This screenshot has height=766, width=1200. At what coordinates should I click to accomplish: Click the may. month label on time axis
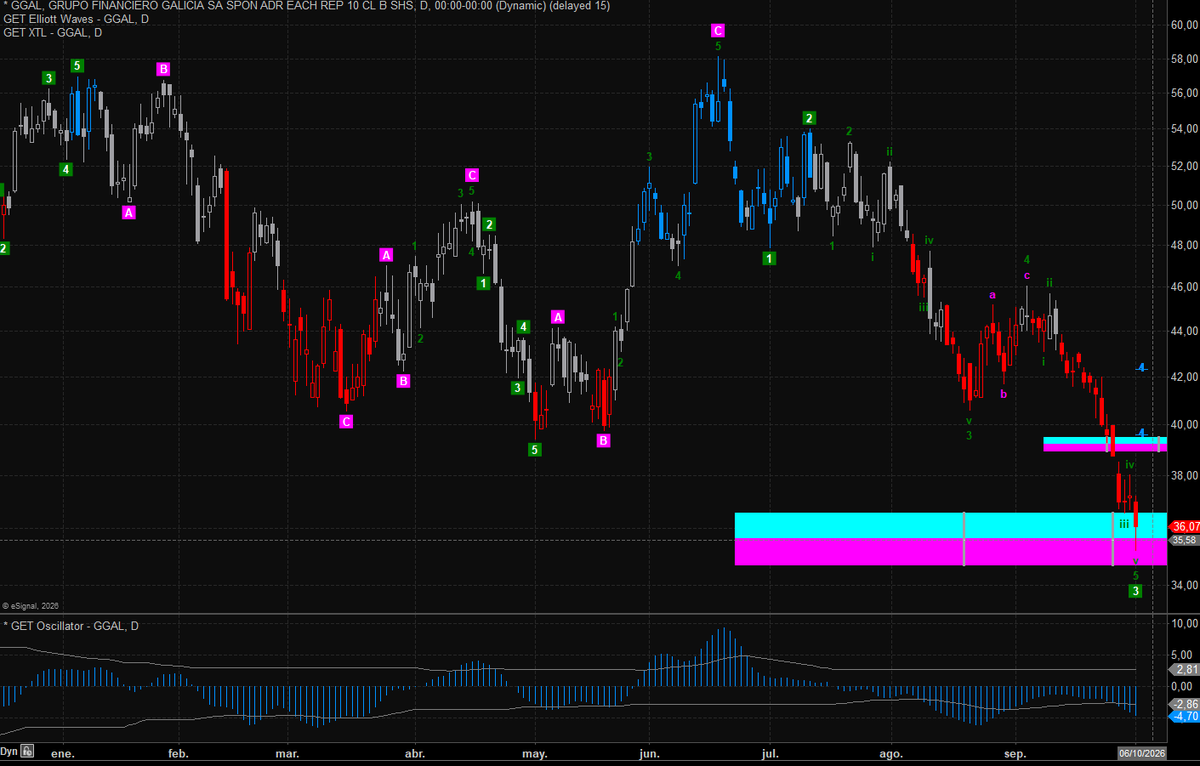pyautogui.click(x=534, y=752)
